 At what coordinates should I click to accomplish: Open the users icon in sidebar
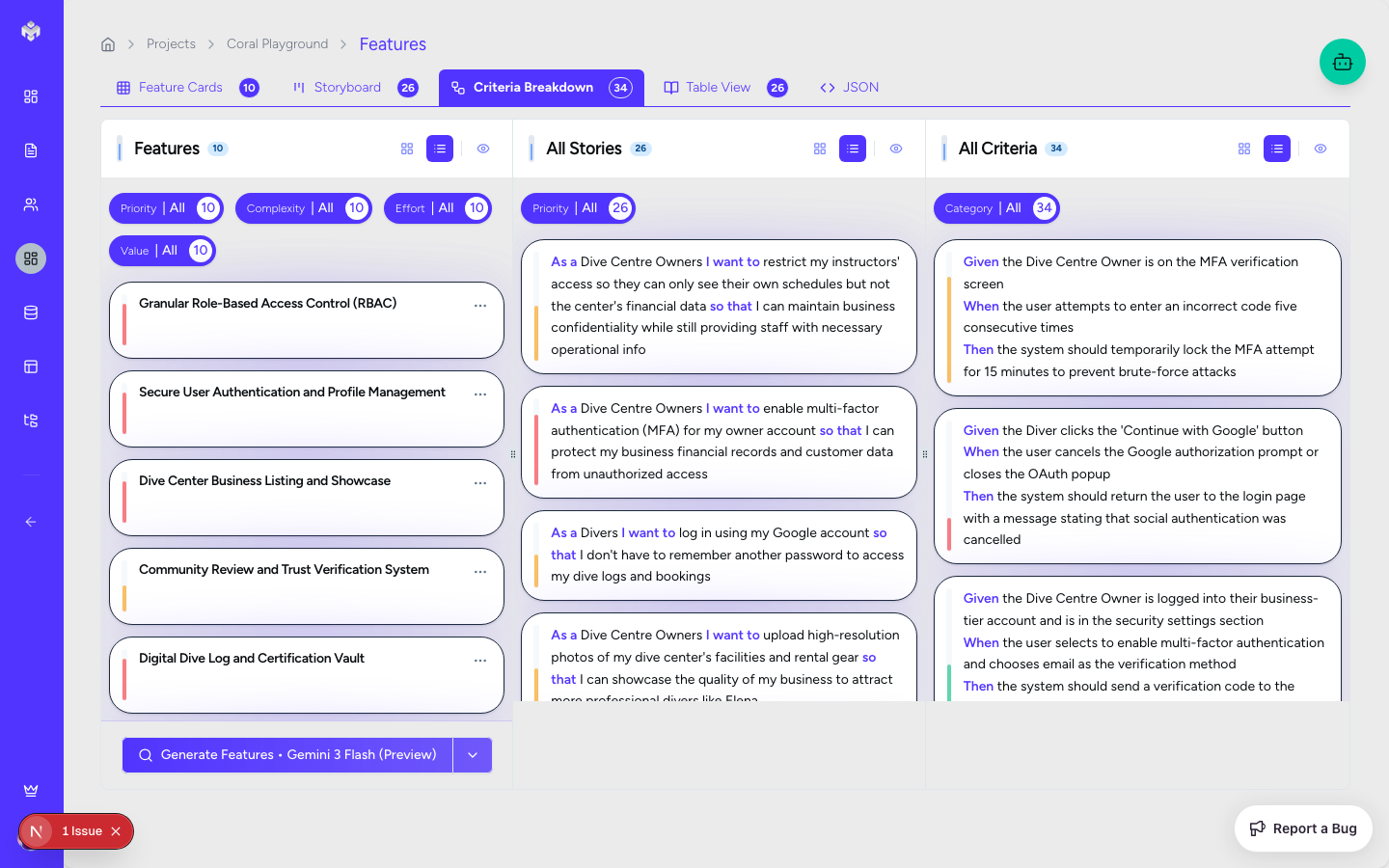(31, 204)
